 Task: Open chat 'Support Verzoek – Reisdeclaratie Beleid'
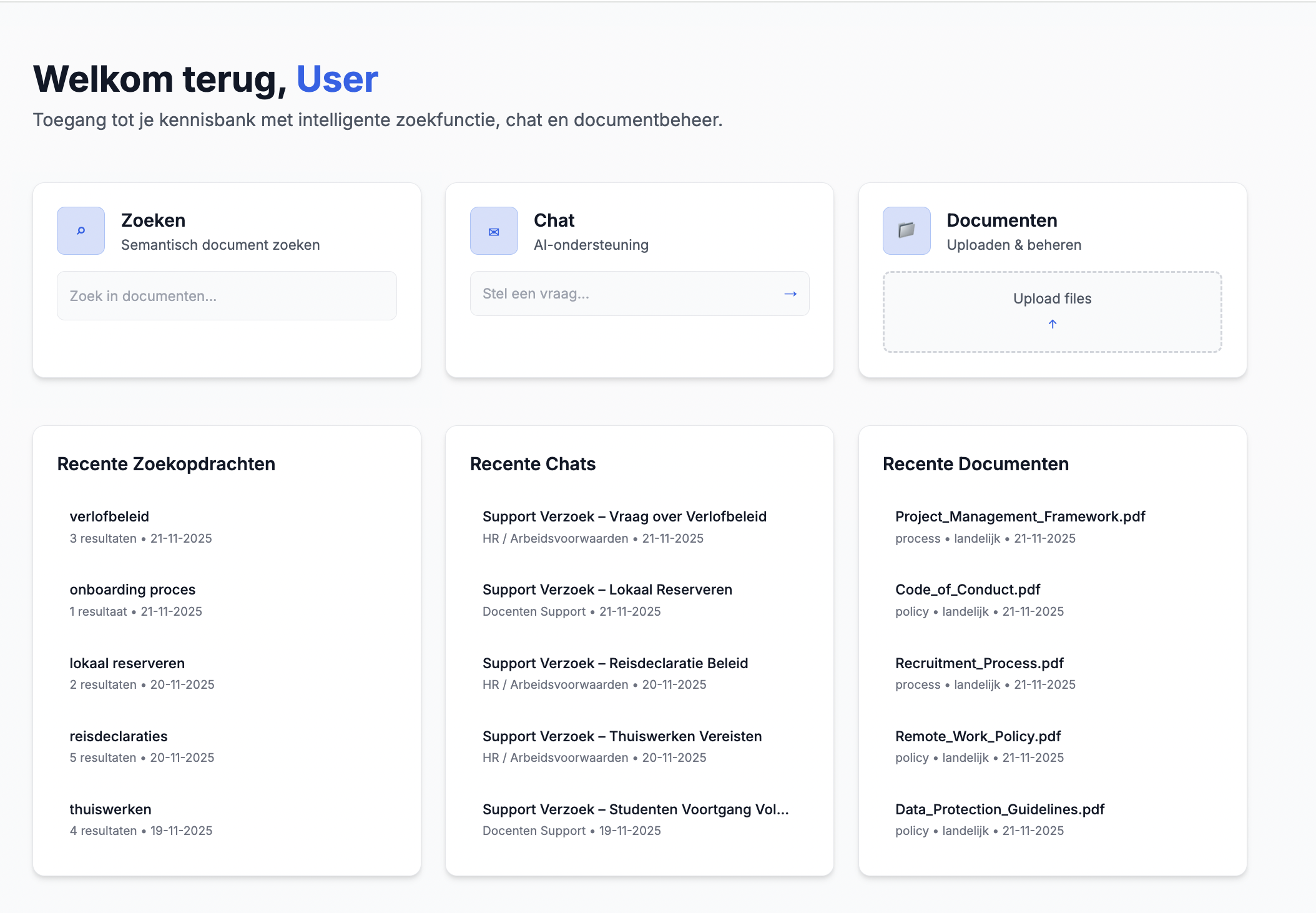tap(615, 663)
